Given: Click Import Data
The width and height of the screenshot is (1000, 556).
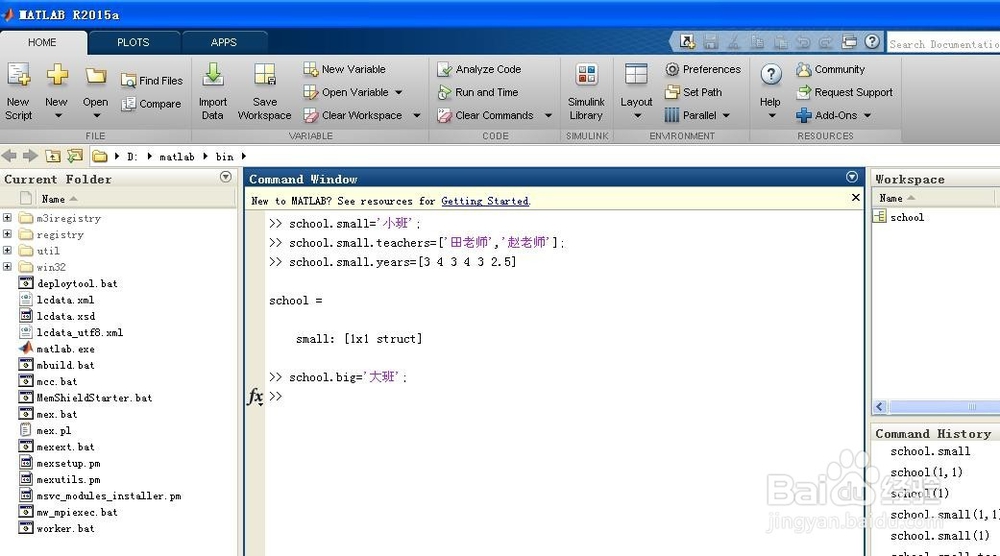Looking at the screenshot, I should point(212,91).
